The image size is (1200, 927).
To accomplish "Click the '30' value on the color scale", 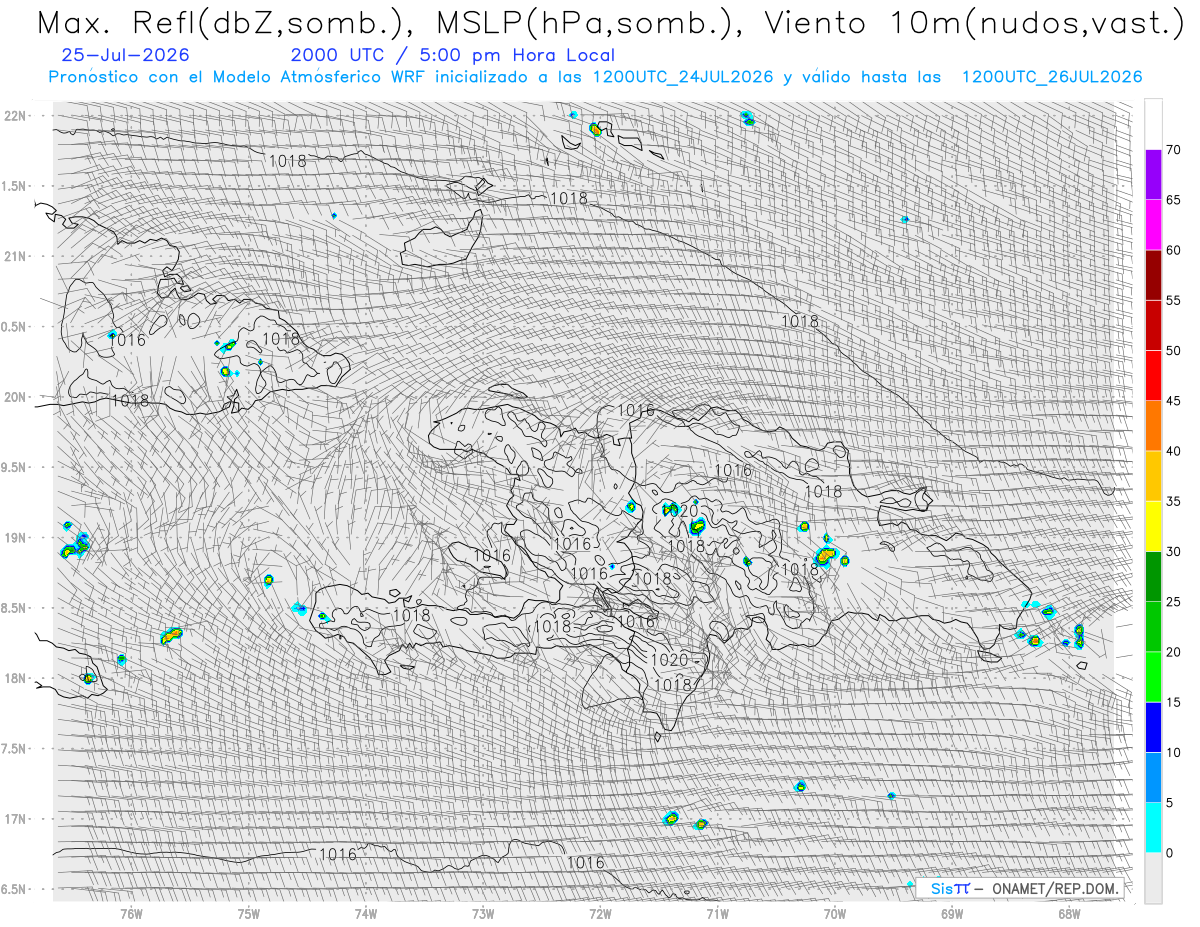I will tap(1174, 552).
